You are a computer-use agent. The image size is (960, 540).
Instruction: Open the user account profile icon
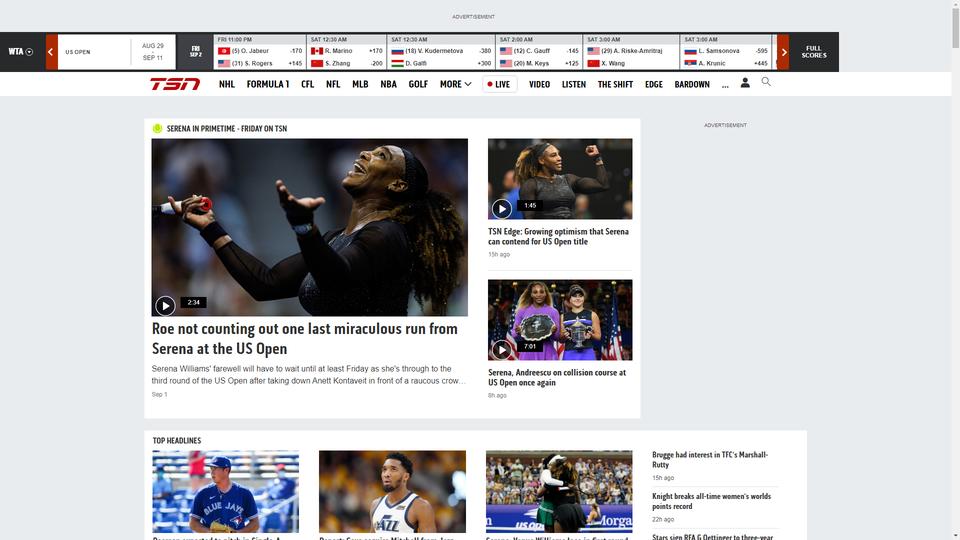pos(745,82)
